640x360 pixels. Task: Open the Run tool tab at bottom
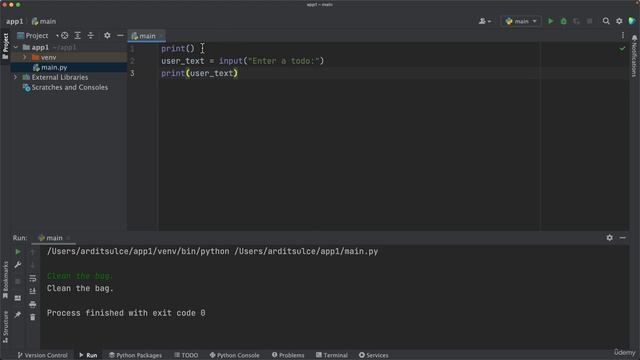[x=88, y=355]
